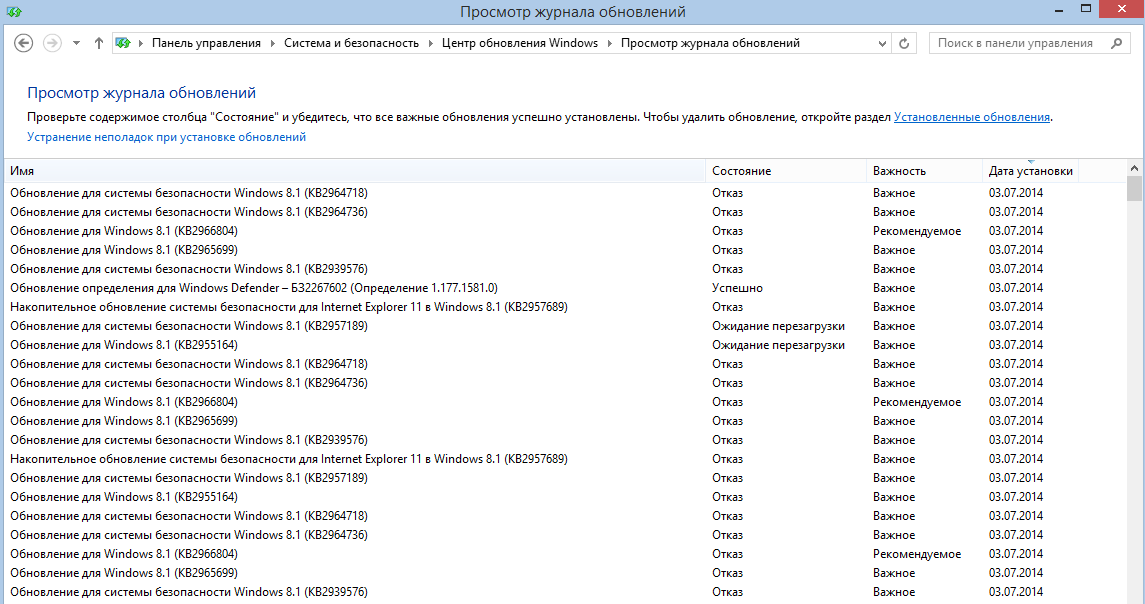This screenshot has height=604, width=1145.
Task: Open Система и безопасность breadcrumb
Action: [351, 43]
